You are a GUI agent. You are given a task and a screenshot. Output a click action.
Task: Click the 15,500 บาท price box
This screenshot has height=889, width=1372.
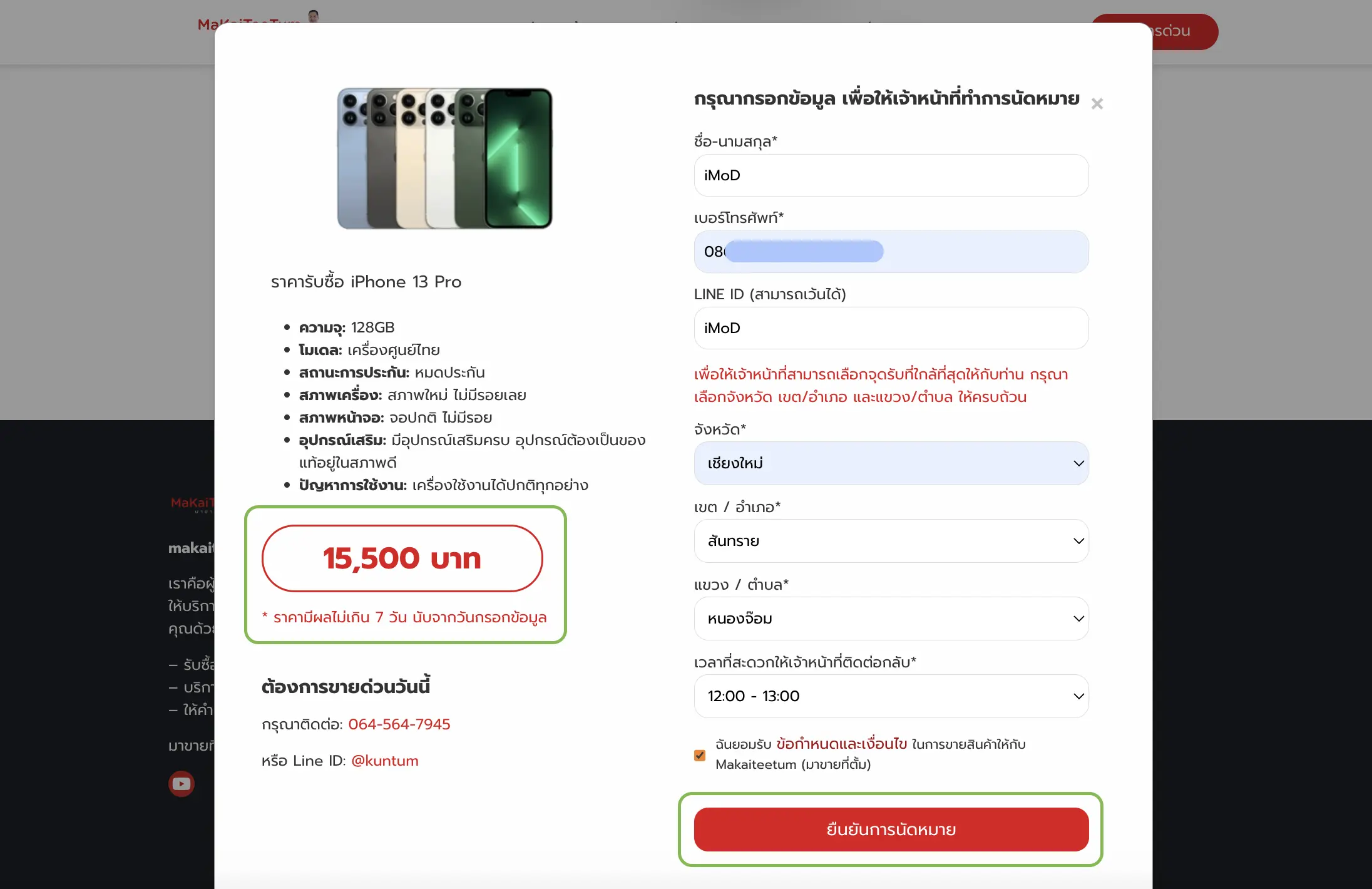(402, 558)
